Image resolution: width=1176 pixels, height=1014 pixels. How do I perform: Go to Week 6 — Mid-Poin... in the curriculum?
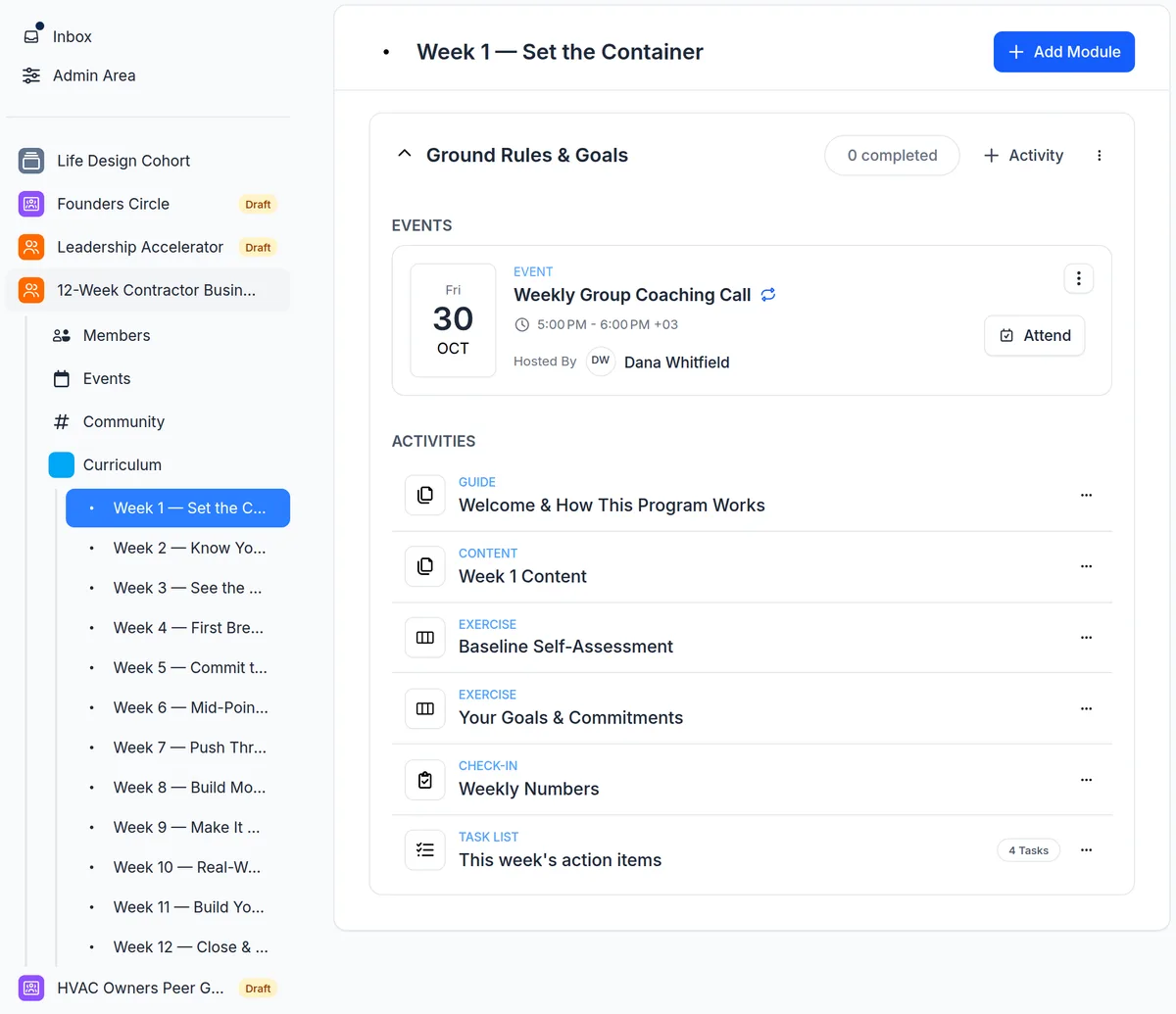pyautogui.click(x=177, y=707)
